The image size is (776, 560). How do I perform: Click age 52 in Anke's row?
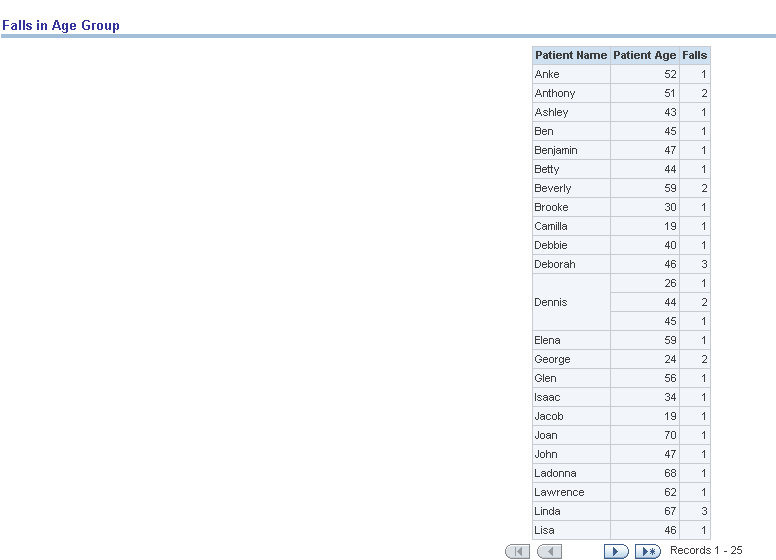pos(645,74)
